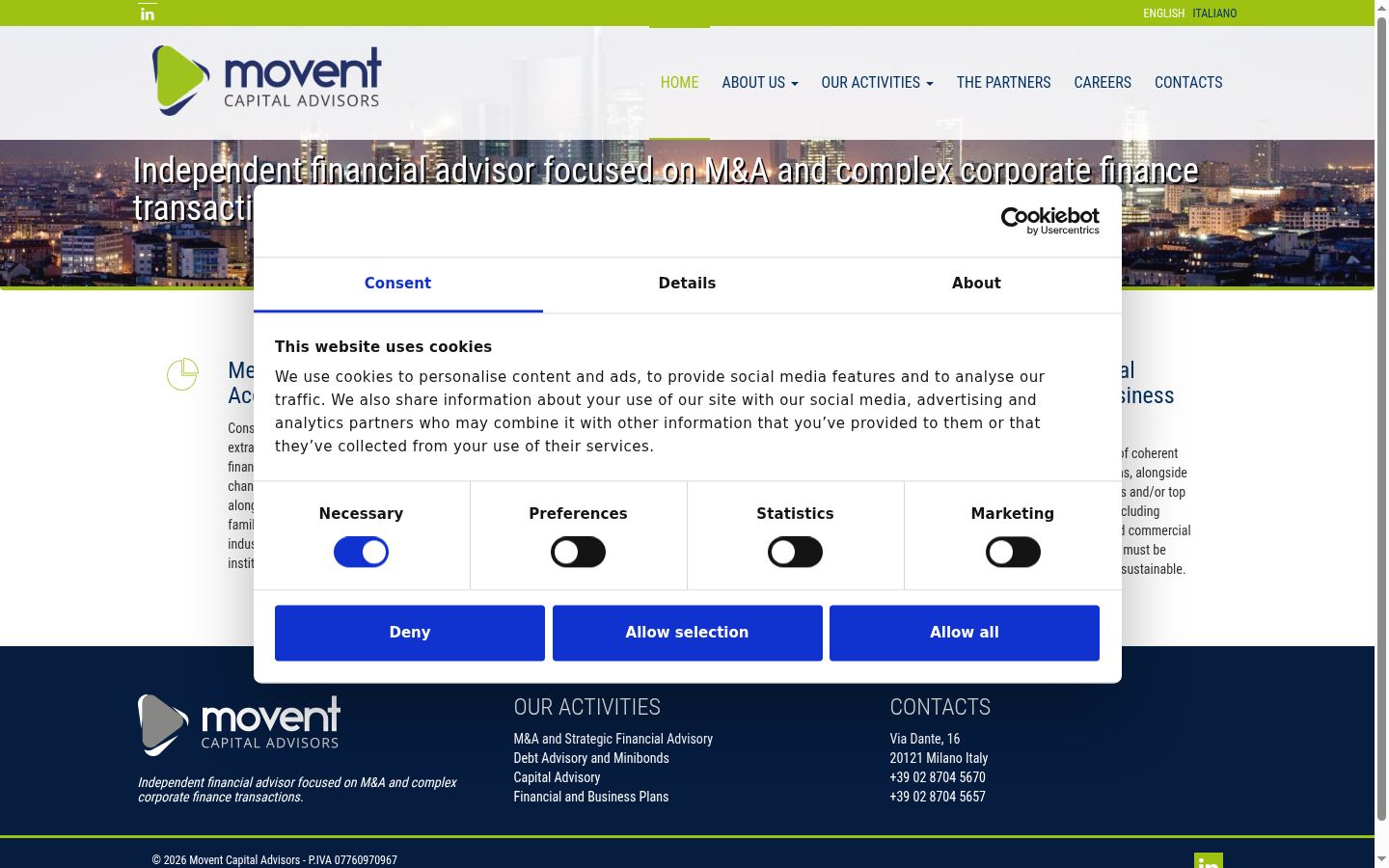Open the CONTACTS nav item

click(1188, 83)
